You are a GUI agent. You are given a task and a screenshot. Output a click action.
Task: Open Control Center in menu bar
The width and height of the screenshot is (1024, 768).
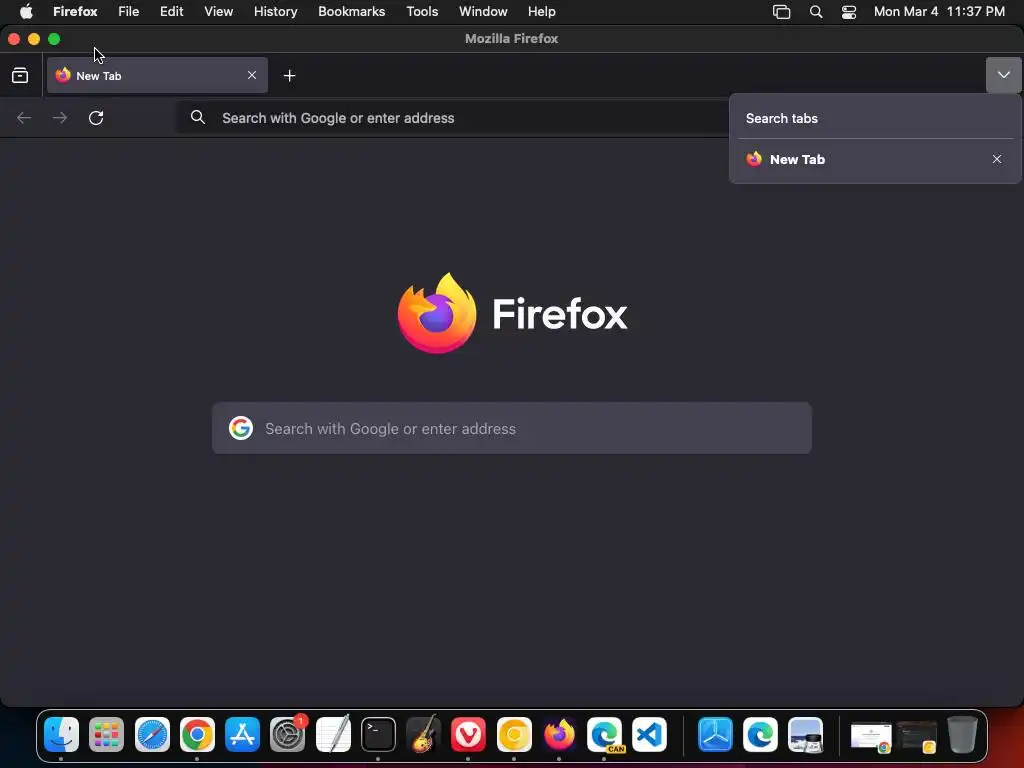(849, 12)
